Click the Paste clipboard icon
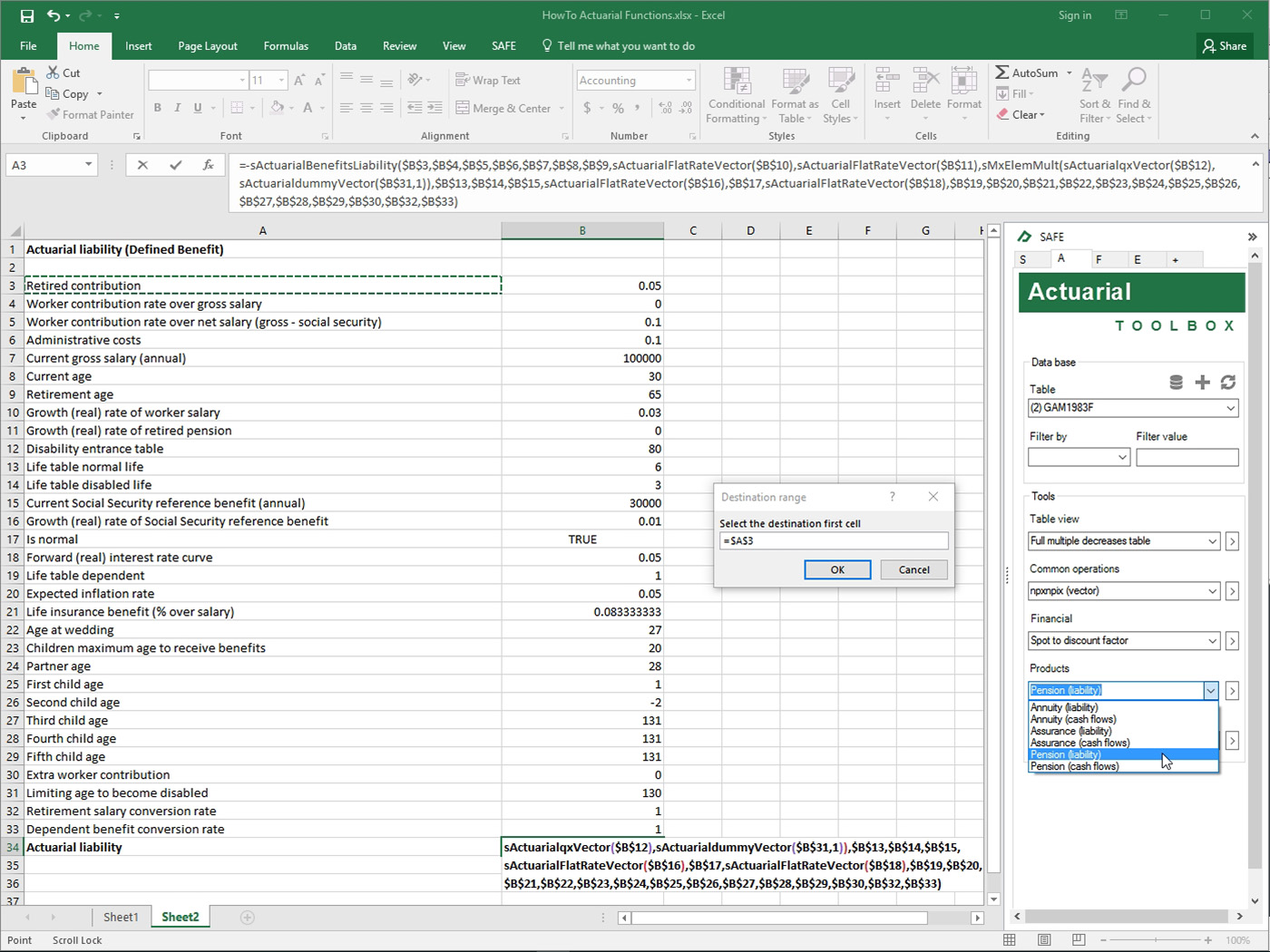1270x952 pixels. pyautogui.click(x=24, y=83)
